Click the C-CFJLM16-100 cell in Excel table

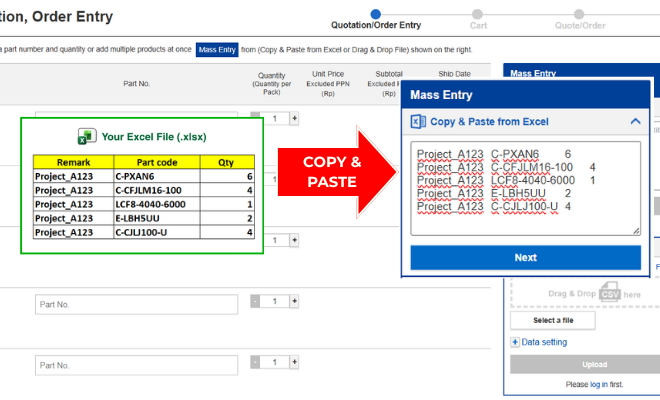157,190
